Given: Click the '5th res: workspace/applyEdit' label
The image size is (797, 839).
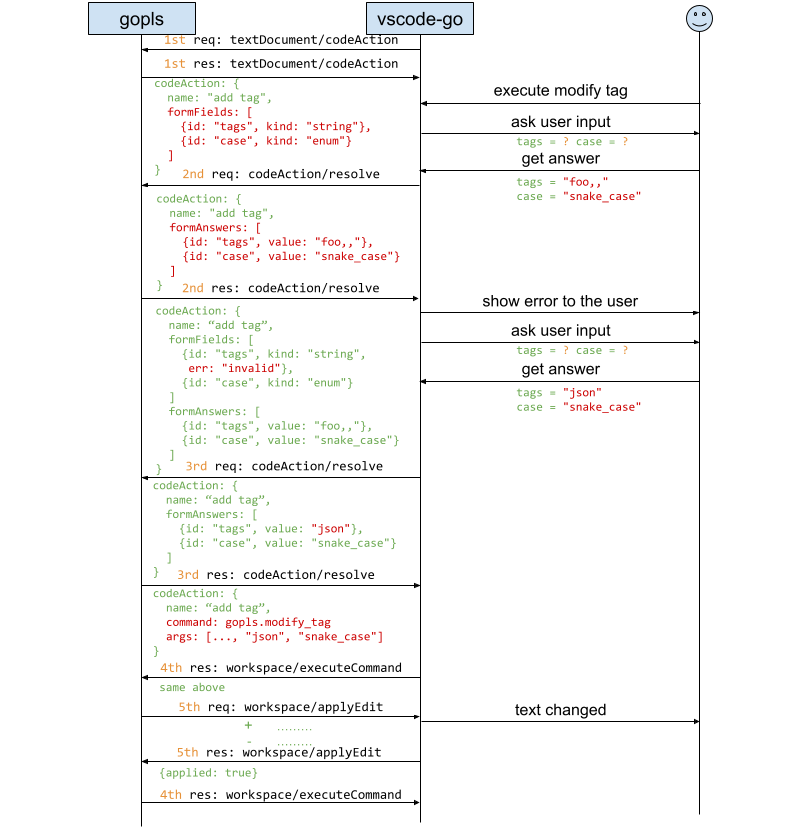Looking at the screenshot, I should (x=279, y=752).
